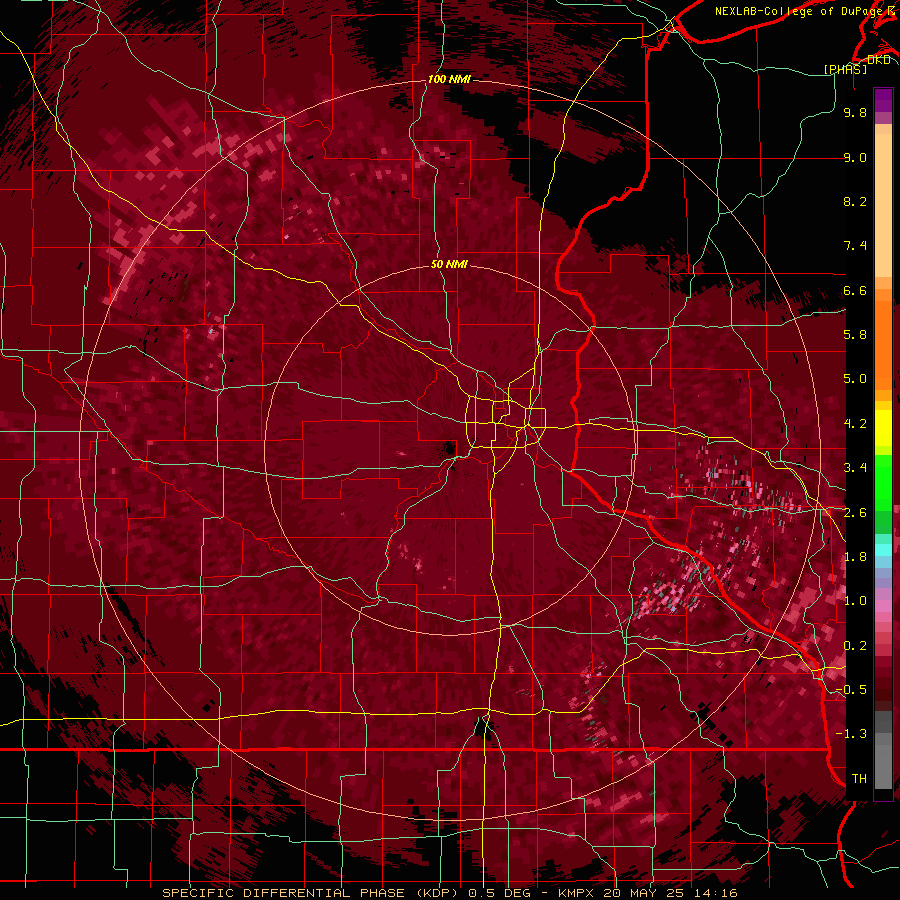The width and height of the screenshot is (900, 900).
Task: Click the yellow segment of the color bar
Action: point(883,428)
